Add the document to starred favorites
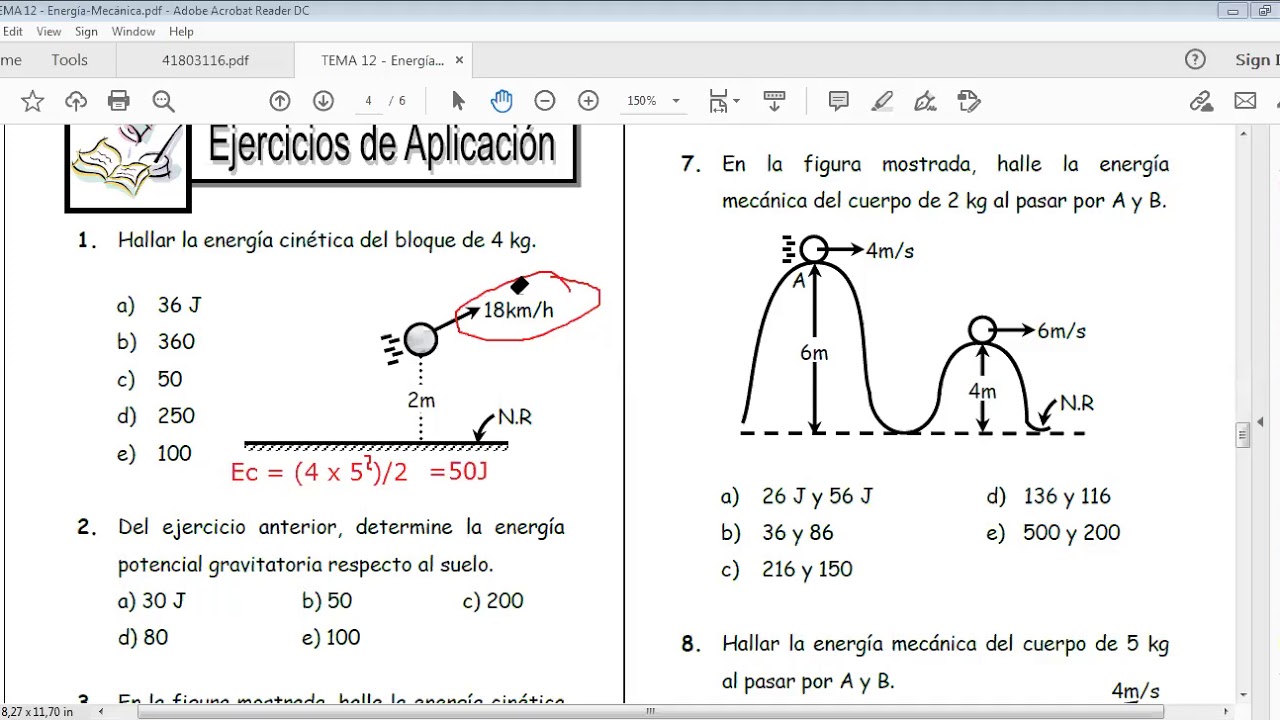Image resolution: width=1280 pixels, height=720 pixels. point(32,101)
